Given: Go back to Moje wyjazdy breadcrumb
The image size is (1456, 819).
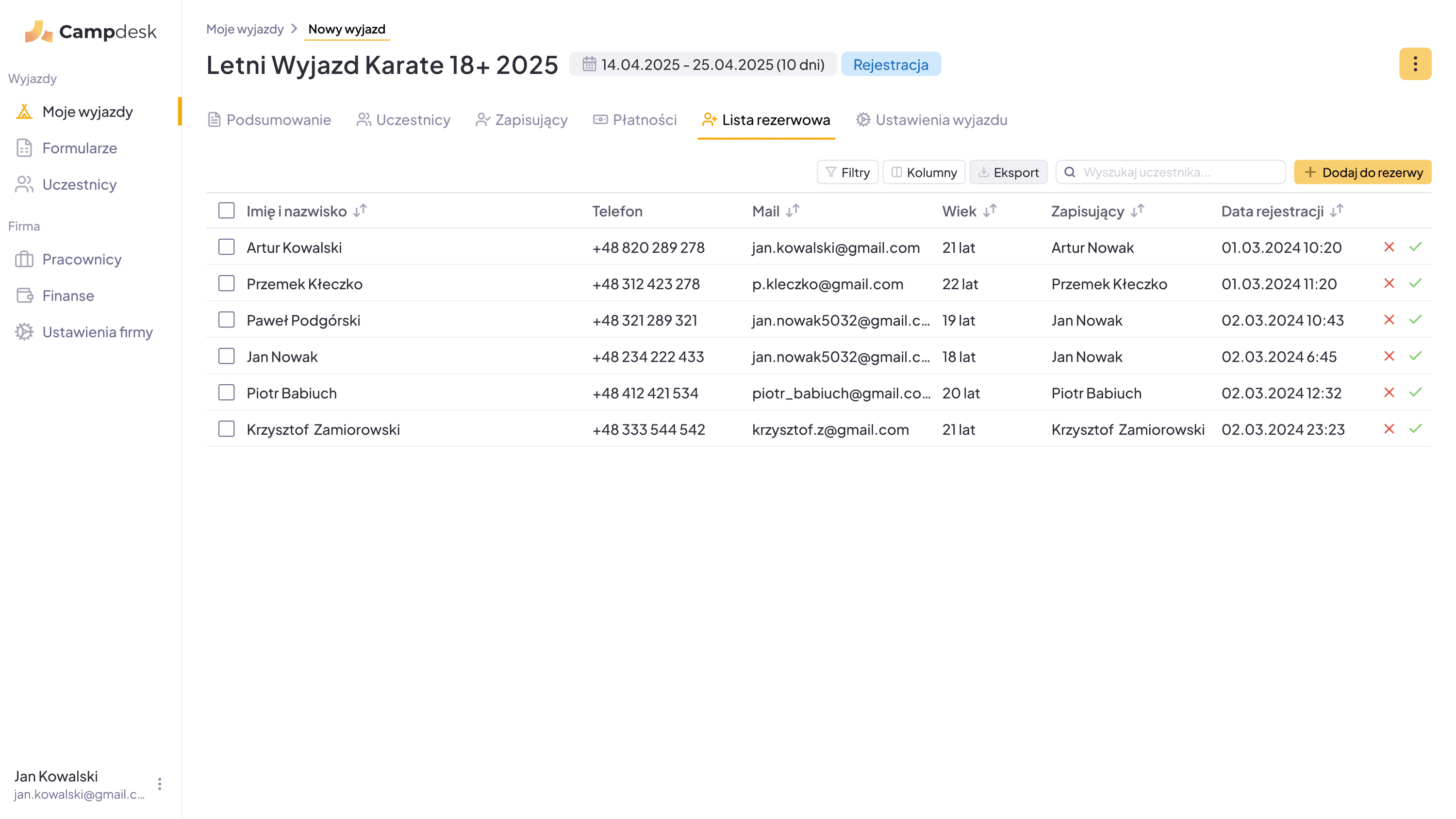Looking at the screenshot, I should pos(245,30).
